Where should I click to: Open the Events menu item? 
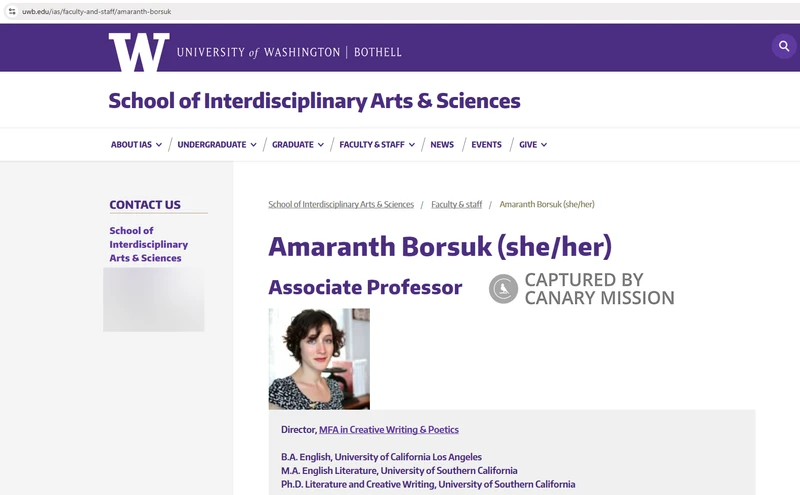pos(486,144)
